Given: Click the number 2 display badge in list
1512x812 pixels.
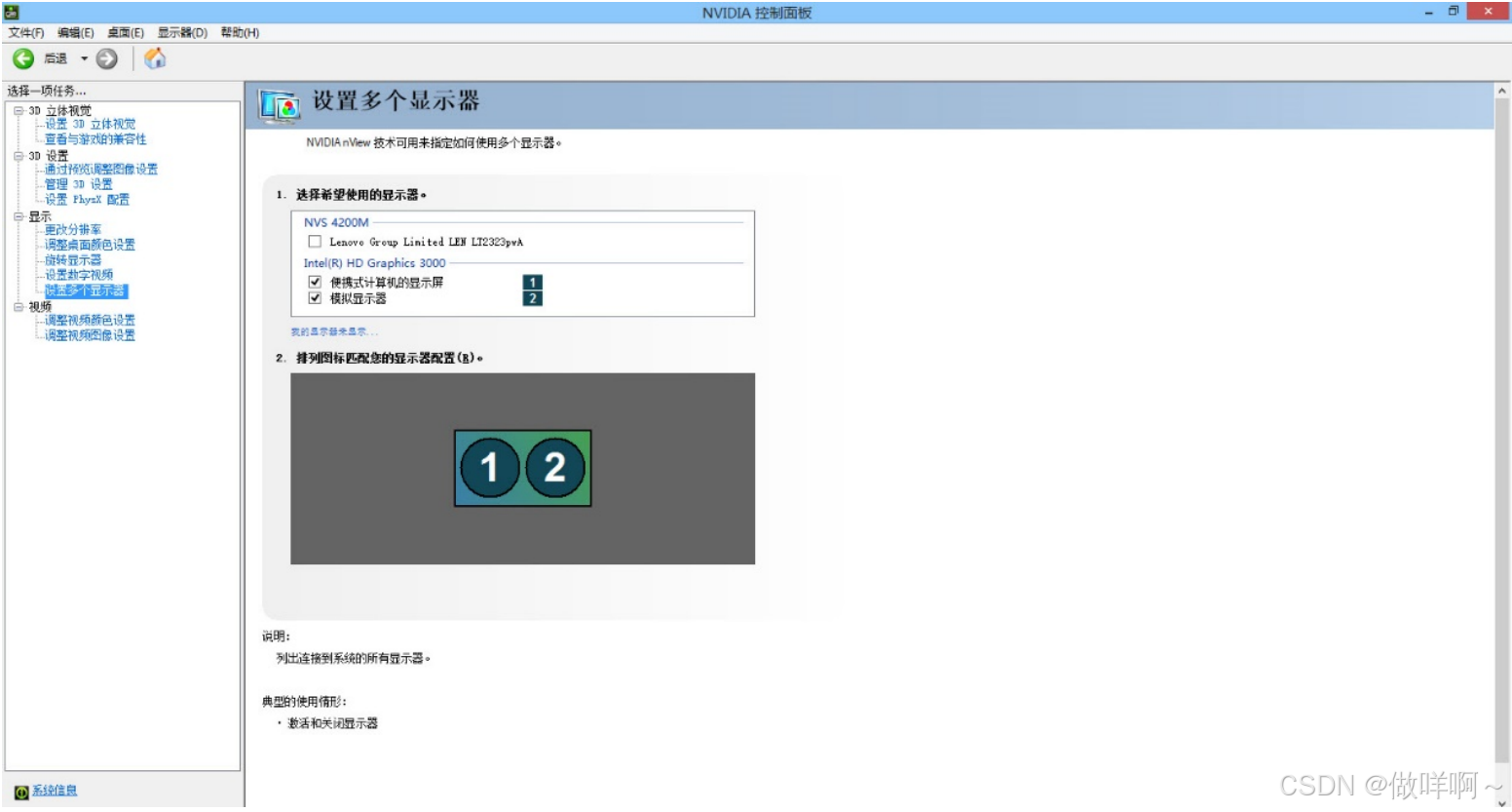Looking at the screenshot, I should click(532, 298).
